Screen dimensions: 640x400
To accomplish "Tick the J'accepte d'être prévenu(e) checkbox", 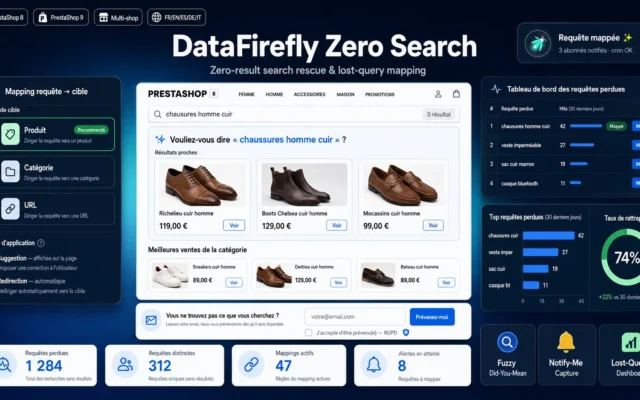I will (309, 333).
